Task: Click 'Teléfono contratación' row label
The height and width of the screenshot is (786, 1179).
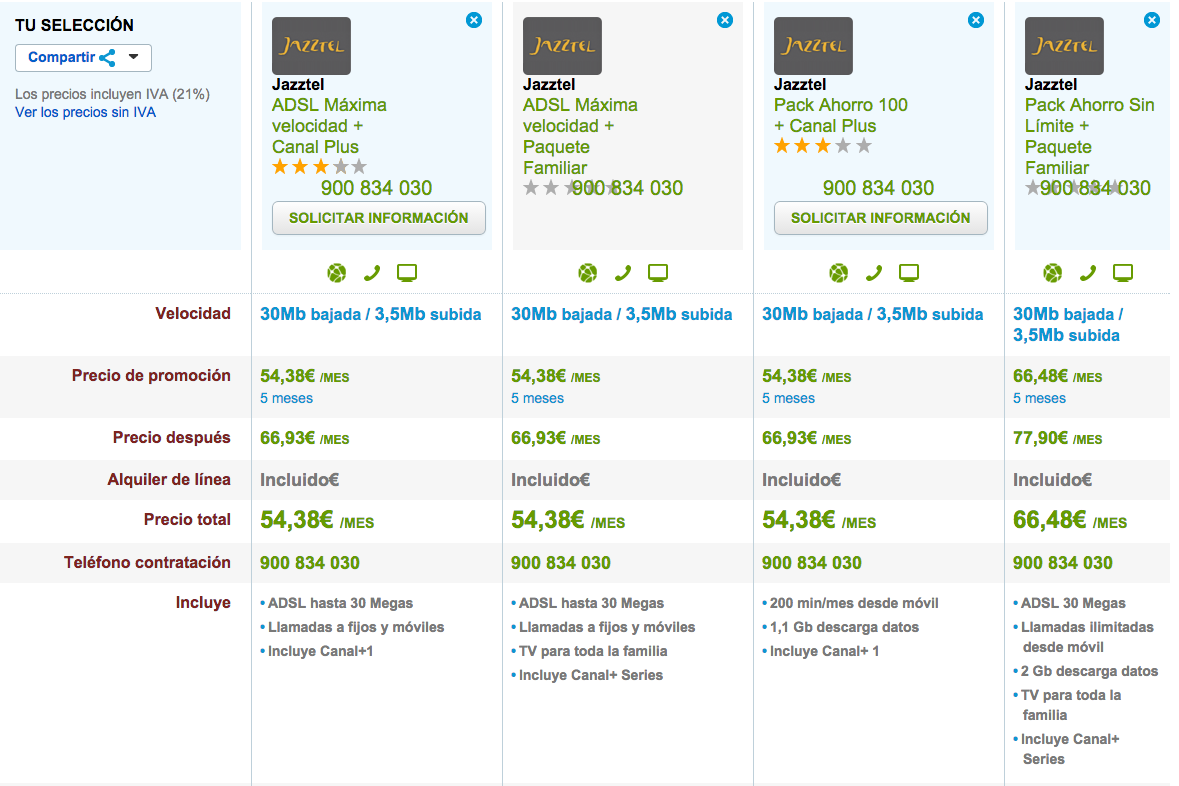Action: click(x=147, y=562)
